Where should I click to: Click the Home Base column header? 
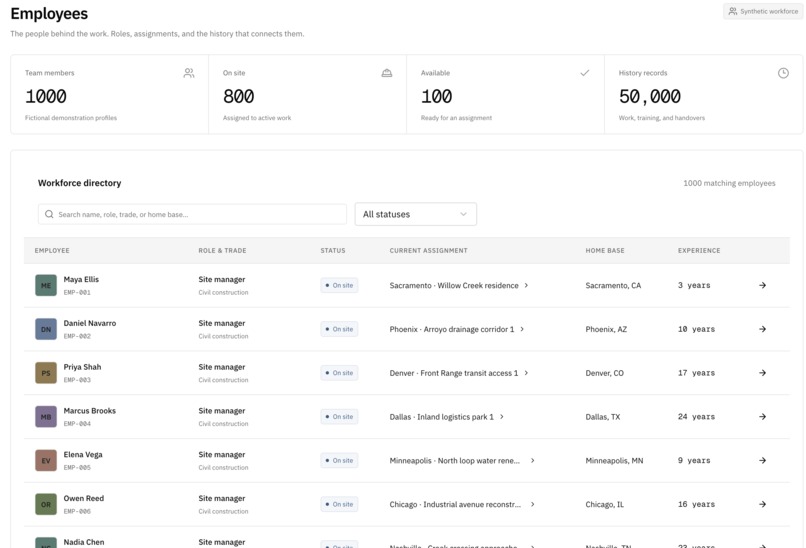605,250
